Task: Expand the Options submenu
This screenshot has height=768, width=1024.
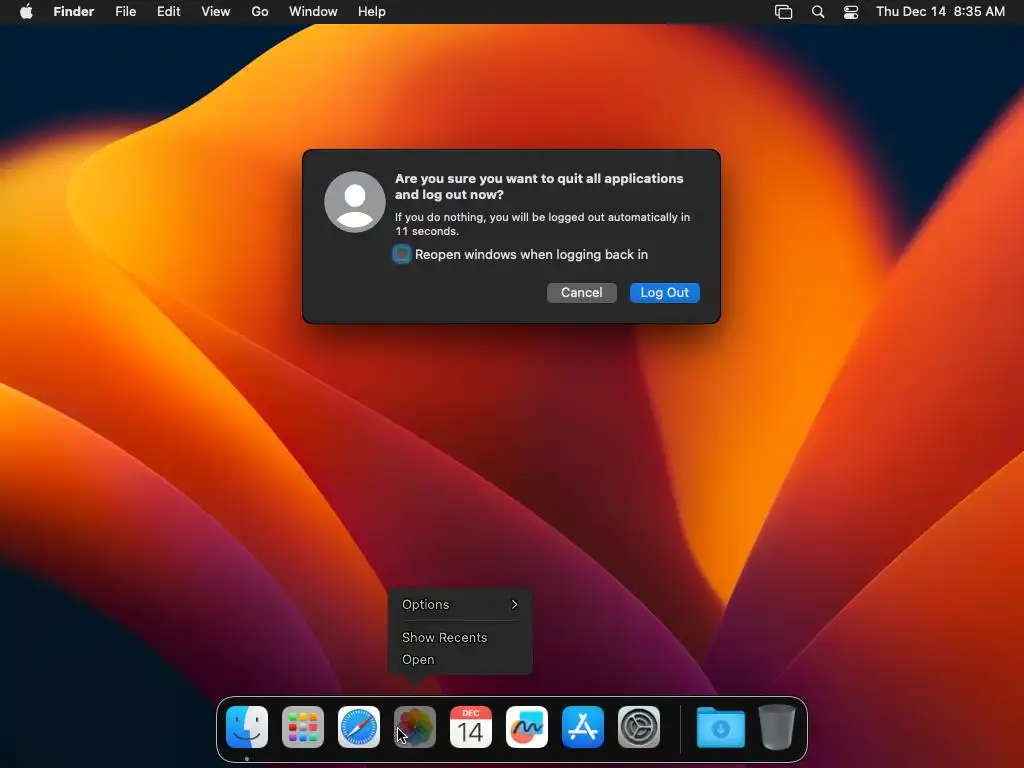Action: 460,605
